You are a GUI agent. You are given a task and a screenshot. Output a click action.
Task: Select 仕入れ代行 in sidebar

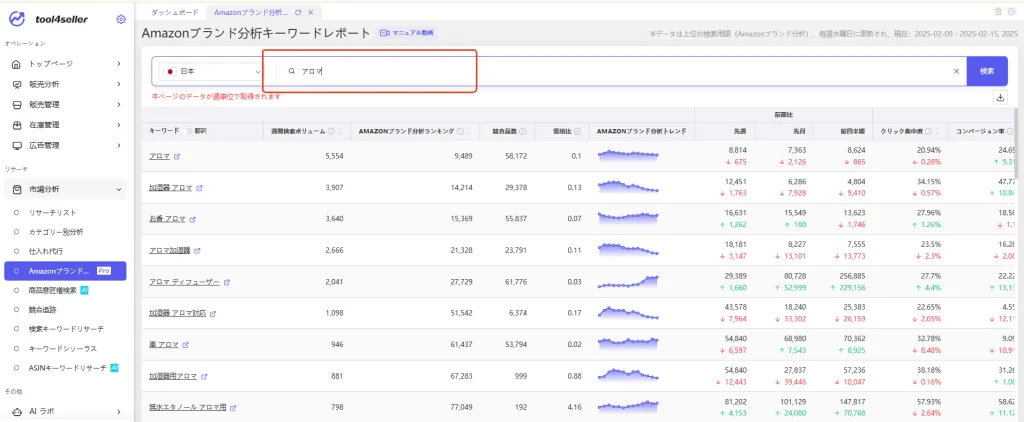point(46,251)
